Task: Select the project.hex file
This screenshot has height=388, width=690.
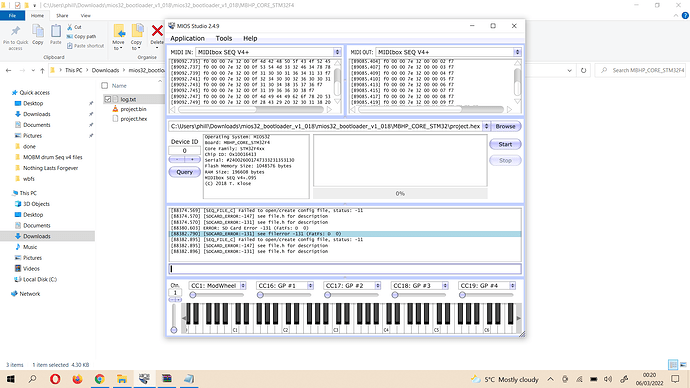Action: tap(134, 119)
